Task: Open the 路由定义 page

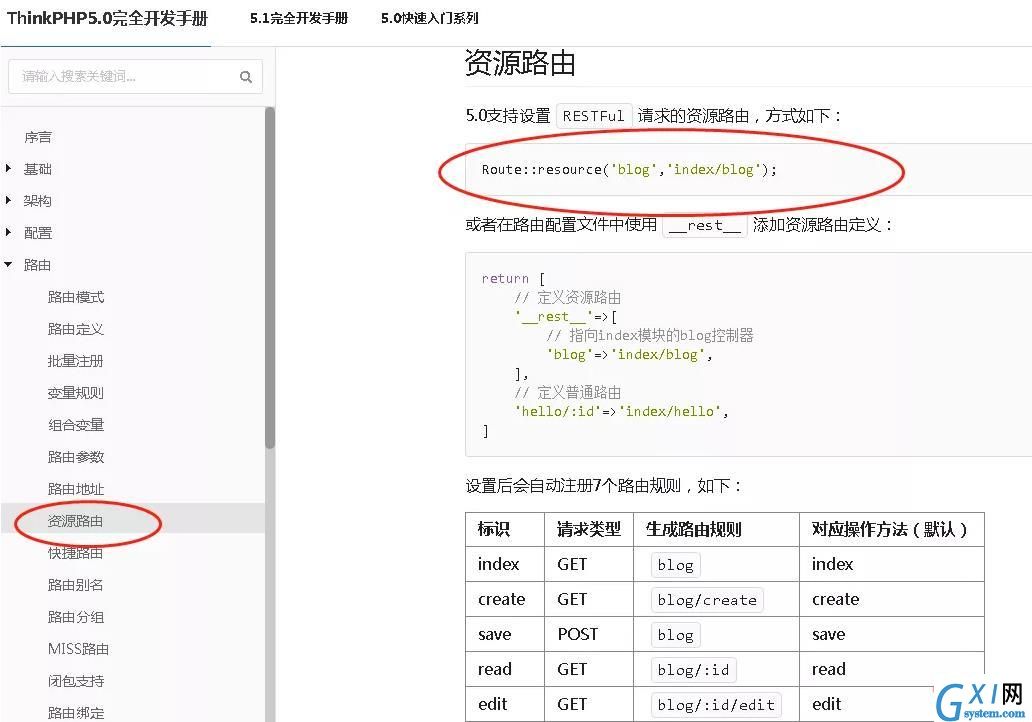Action: click(76, 329)
